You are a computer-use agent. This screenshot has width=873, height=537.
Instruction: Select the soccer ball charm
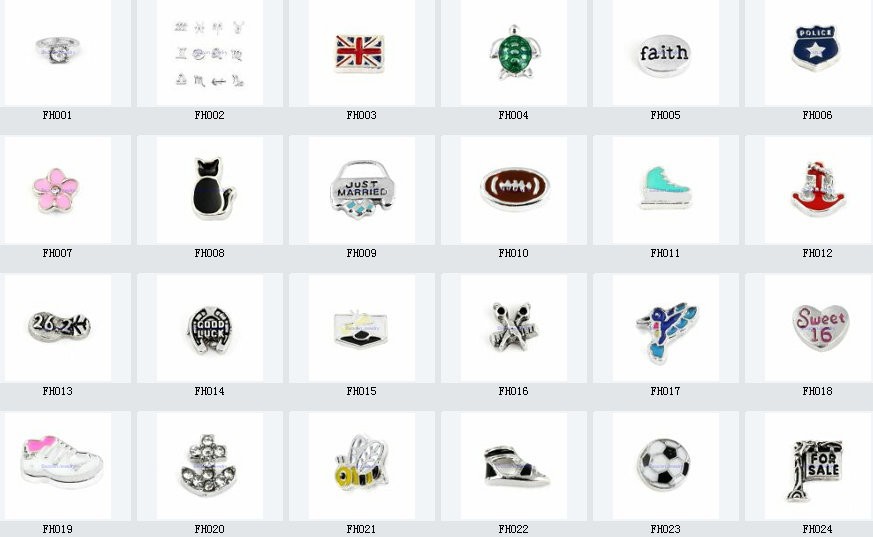[664, 464]
